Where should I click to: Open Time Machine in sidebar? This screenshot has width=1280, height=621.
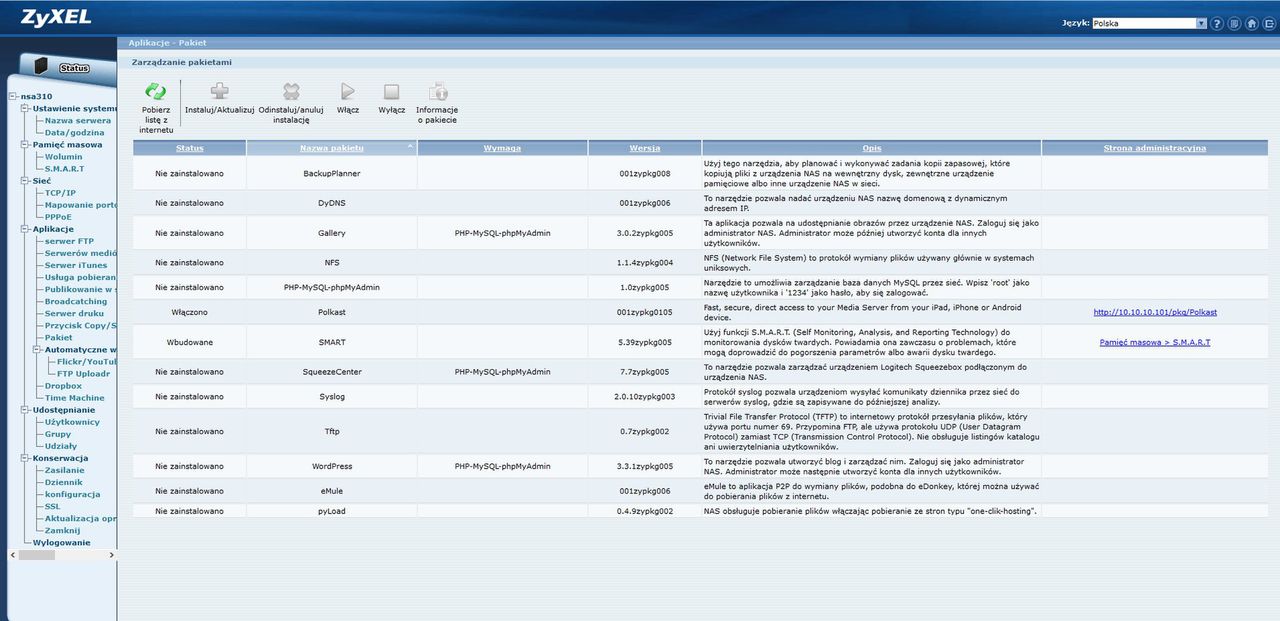74,398
